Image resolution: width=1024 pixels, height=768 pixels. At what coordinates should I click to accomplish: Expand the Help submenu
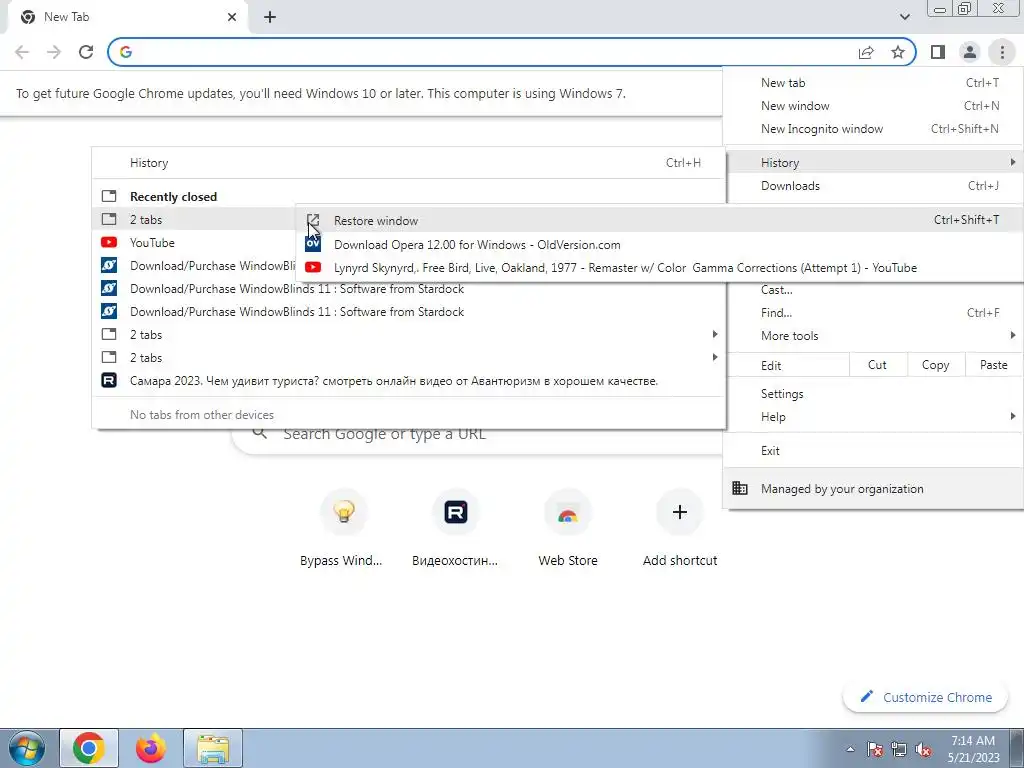click(x=873, y=417)
